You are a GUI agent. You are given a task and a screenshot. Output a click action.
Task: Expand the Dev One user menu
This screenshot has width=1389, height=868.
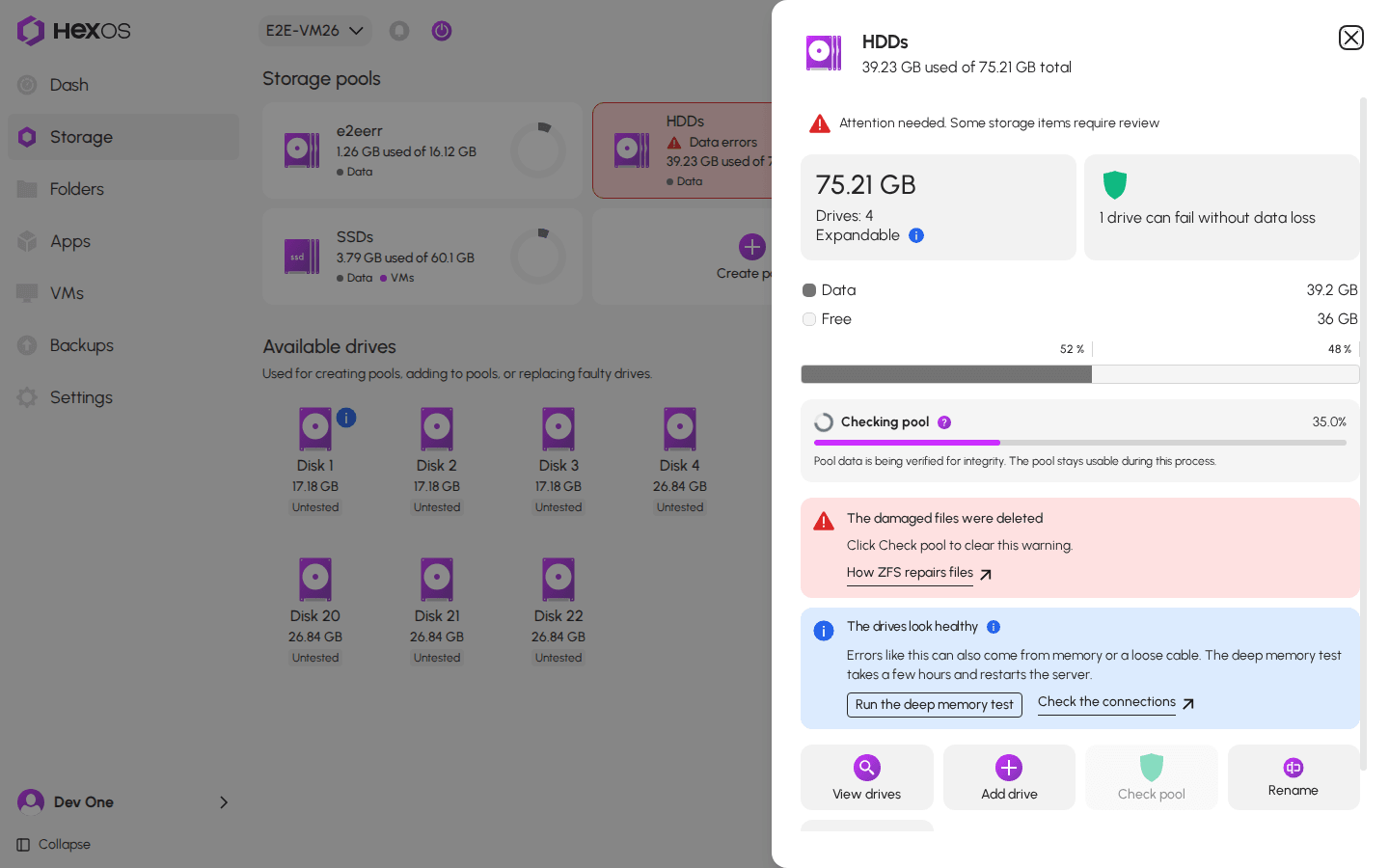point(123,801)
